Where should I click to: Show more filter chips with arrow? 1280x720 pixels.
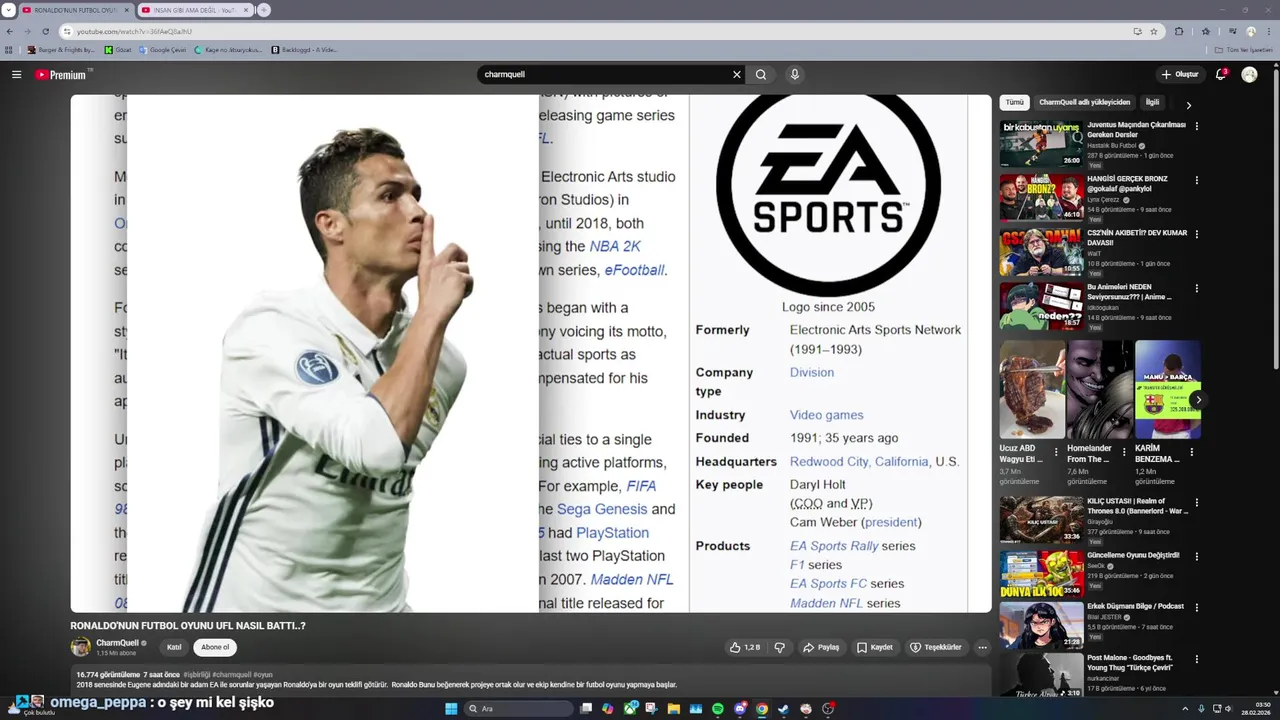click(1188, 104)
